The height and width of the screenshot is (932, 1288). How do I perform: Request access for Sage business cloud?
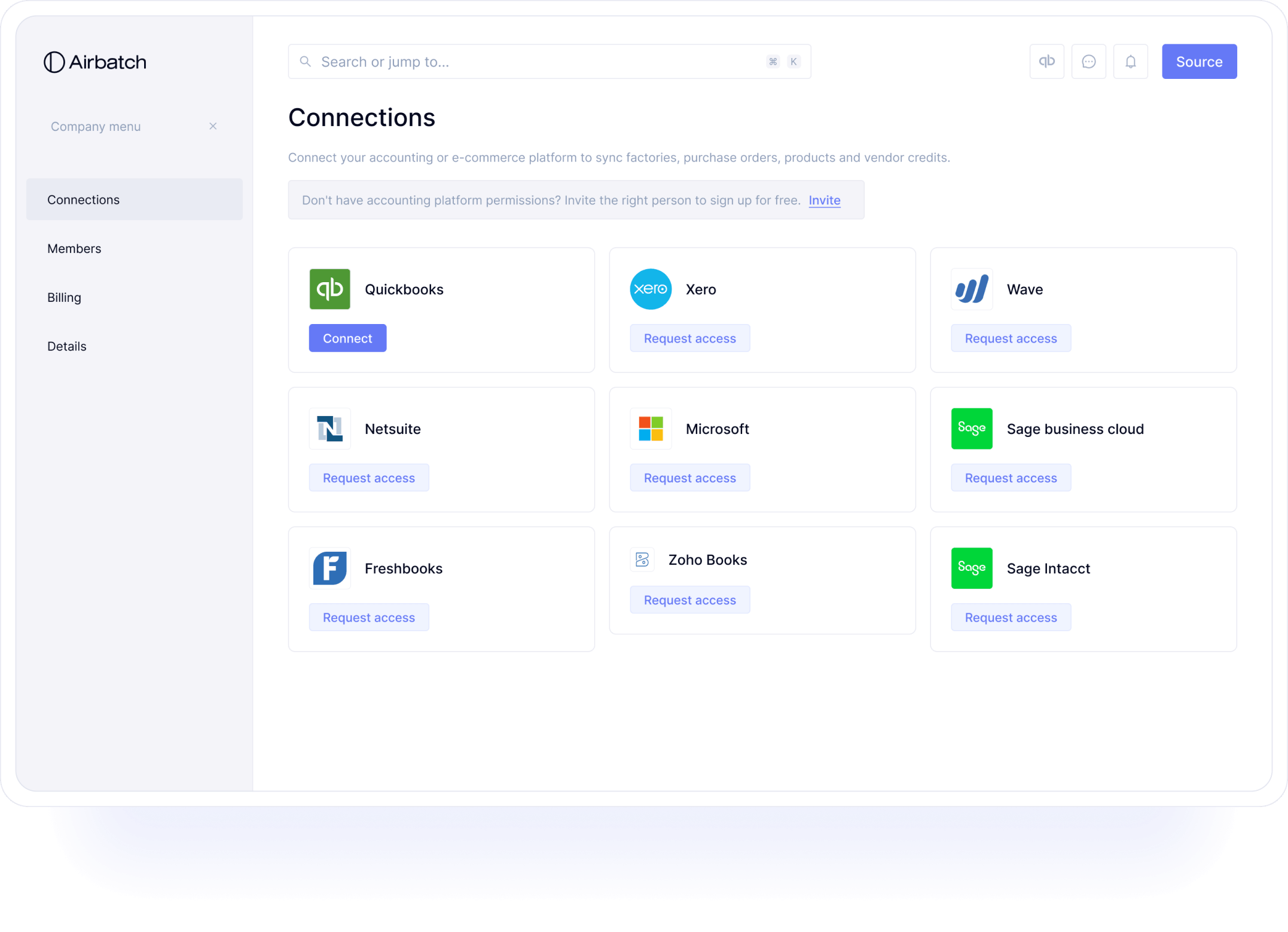point(1011,478)
